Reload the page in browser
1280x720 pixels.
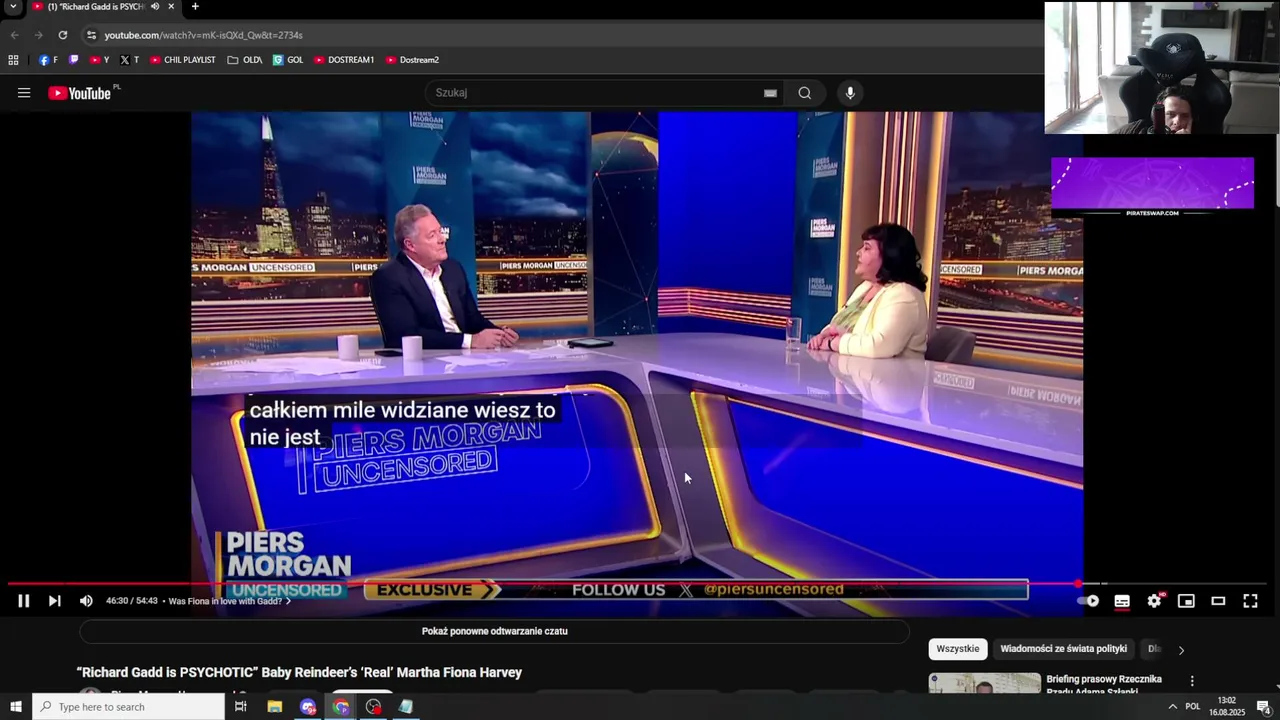coord(62,35)
